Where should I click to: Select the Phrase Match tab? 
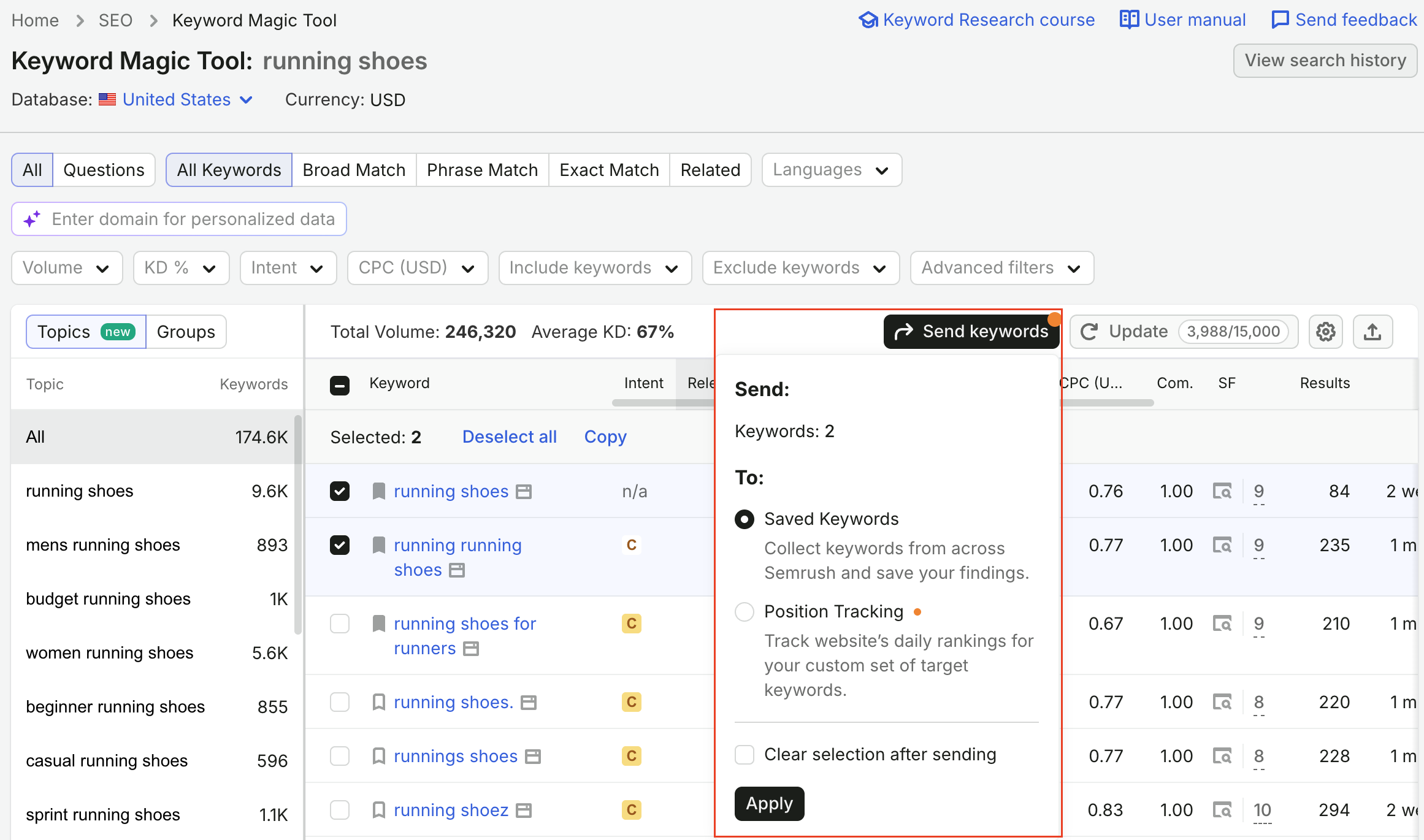pos(482,170)
